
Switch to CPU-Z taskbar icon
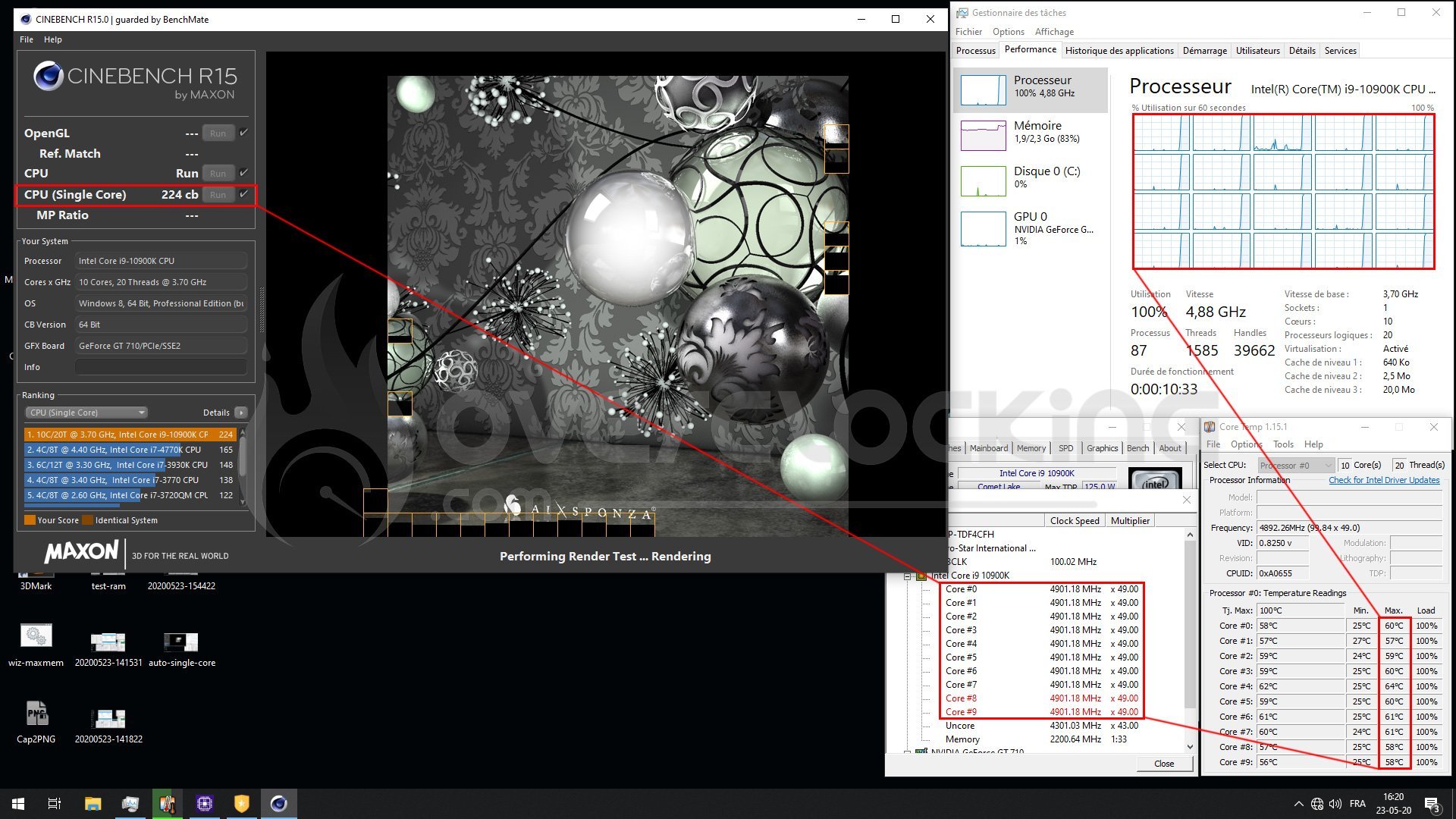[204, 804]
